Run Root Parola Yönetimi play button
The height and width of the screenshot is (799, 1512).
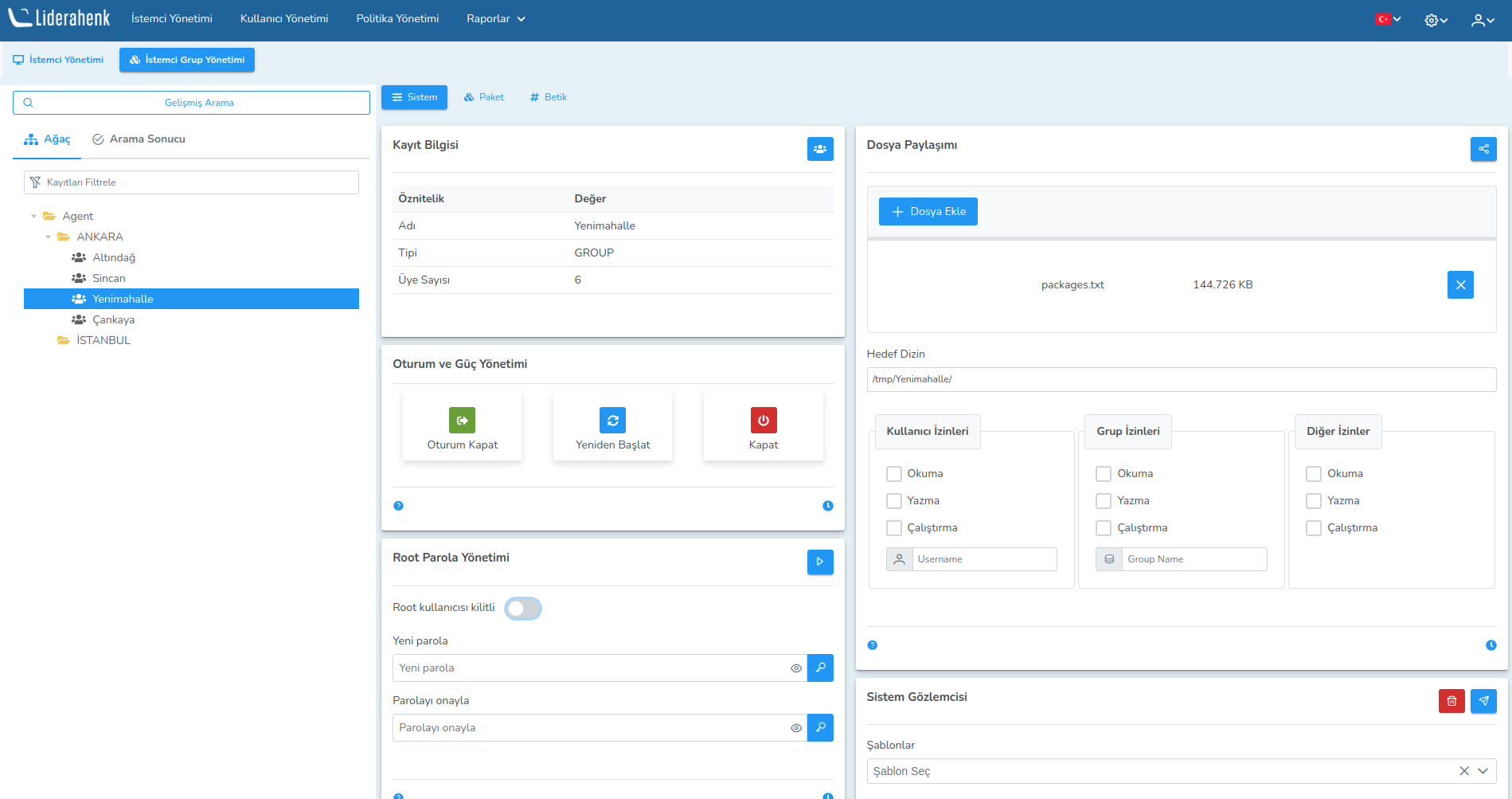[819, 562]
